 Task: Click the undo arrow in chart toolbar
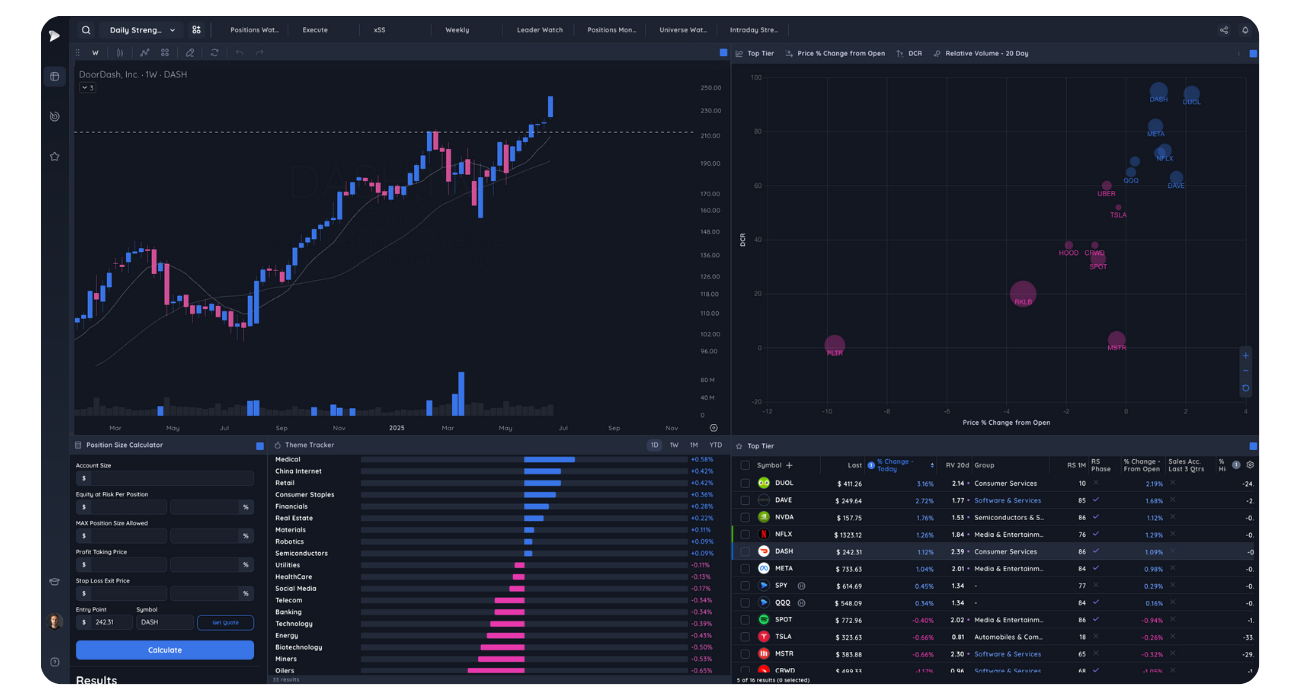point(240,53)
